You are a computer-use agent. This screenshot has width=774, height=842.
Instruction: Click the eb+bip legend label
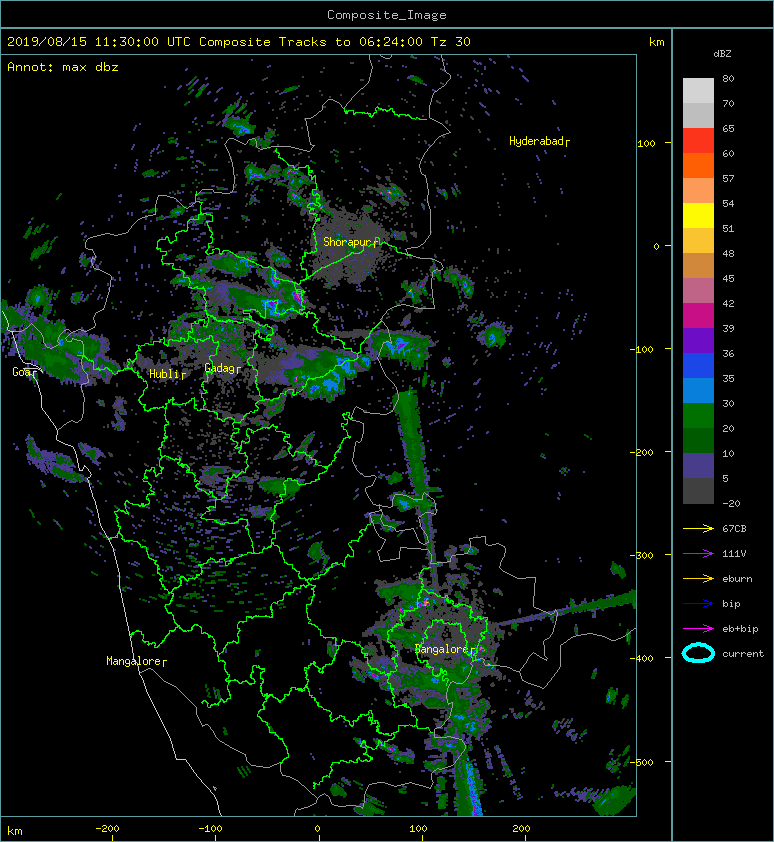740,629
